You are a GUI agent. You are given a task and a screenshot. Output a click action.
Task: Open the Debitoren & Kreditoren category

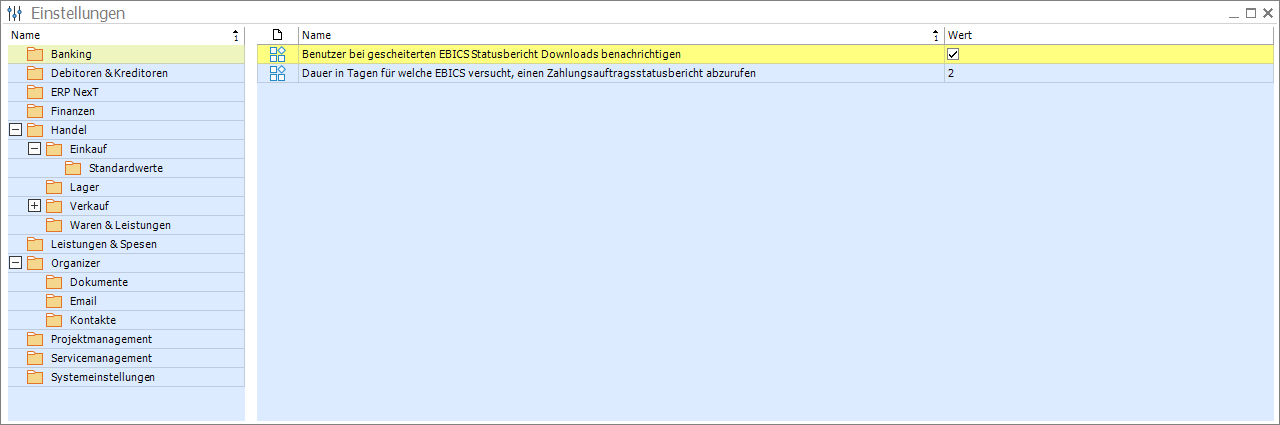tap(109, 73)
